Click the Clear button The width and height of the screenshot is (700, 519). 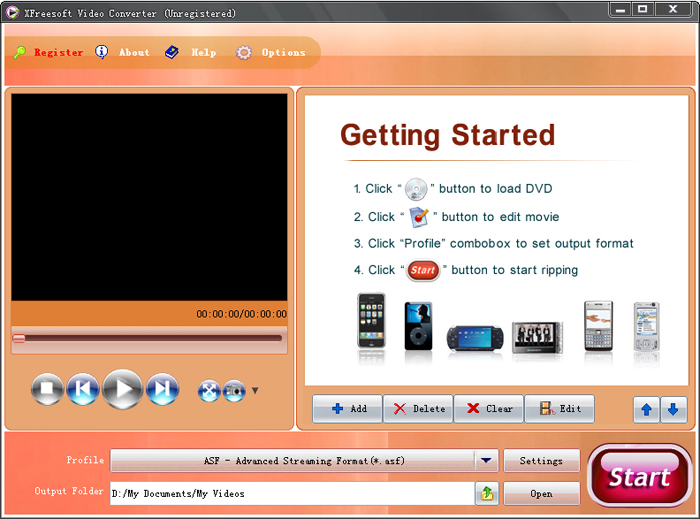click(488, 408)
